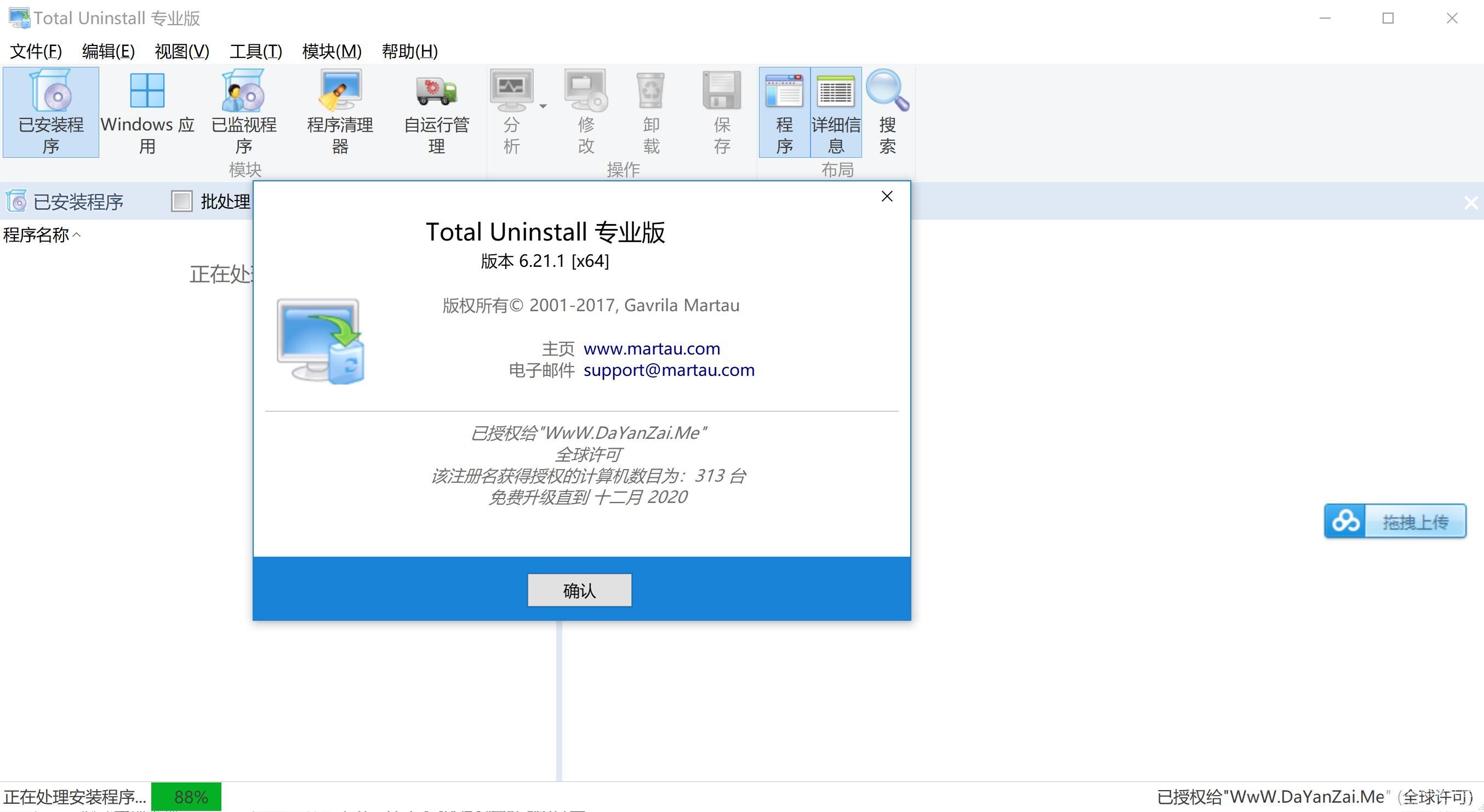Image resolution: width=1484 pixels, height=812 pixels.
Task: Launch the Program Cleaner (程序清理器)
Action: 340,112
